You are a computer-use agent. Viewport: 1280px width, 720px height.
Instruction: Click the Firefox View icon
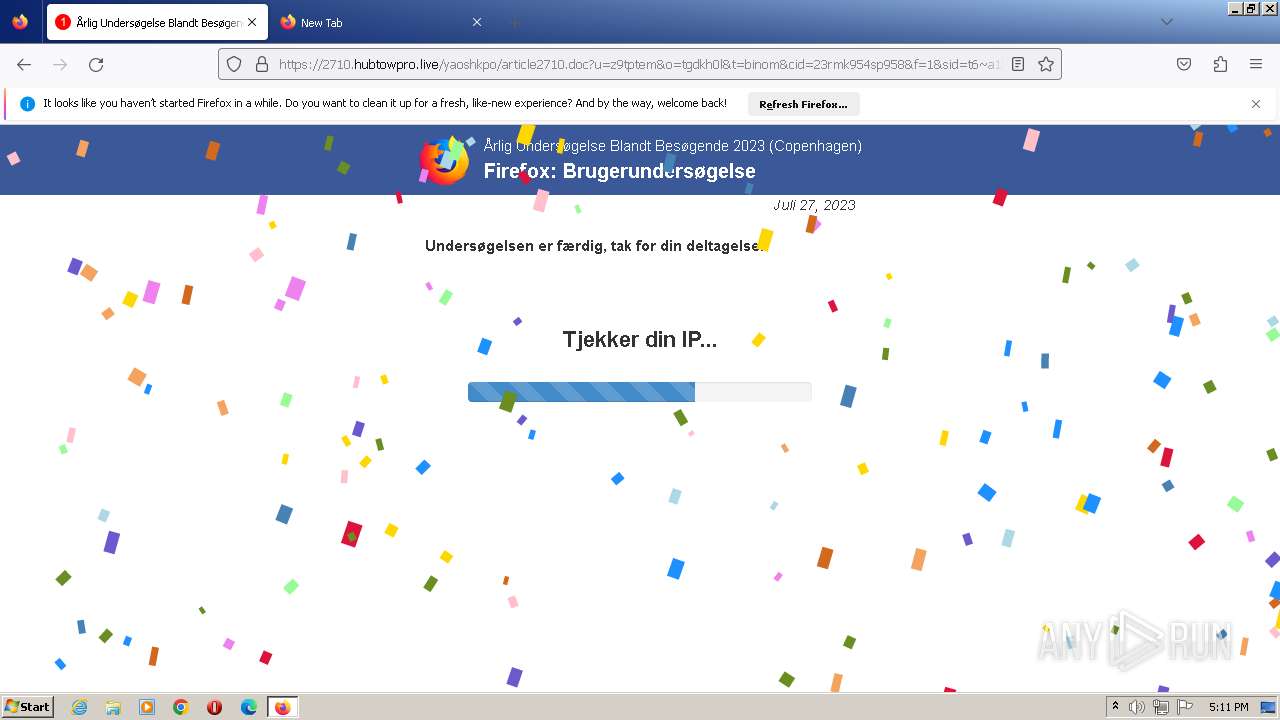(x=20, y=22)
